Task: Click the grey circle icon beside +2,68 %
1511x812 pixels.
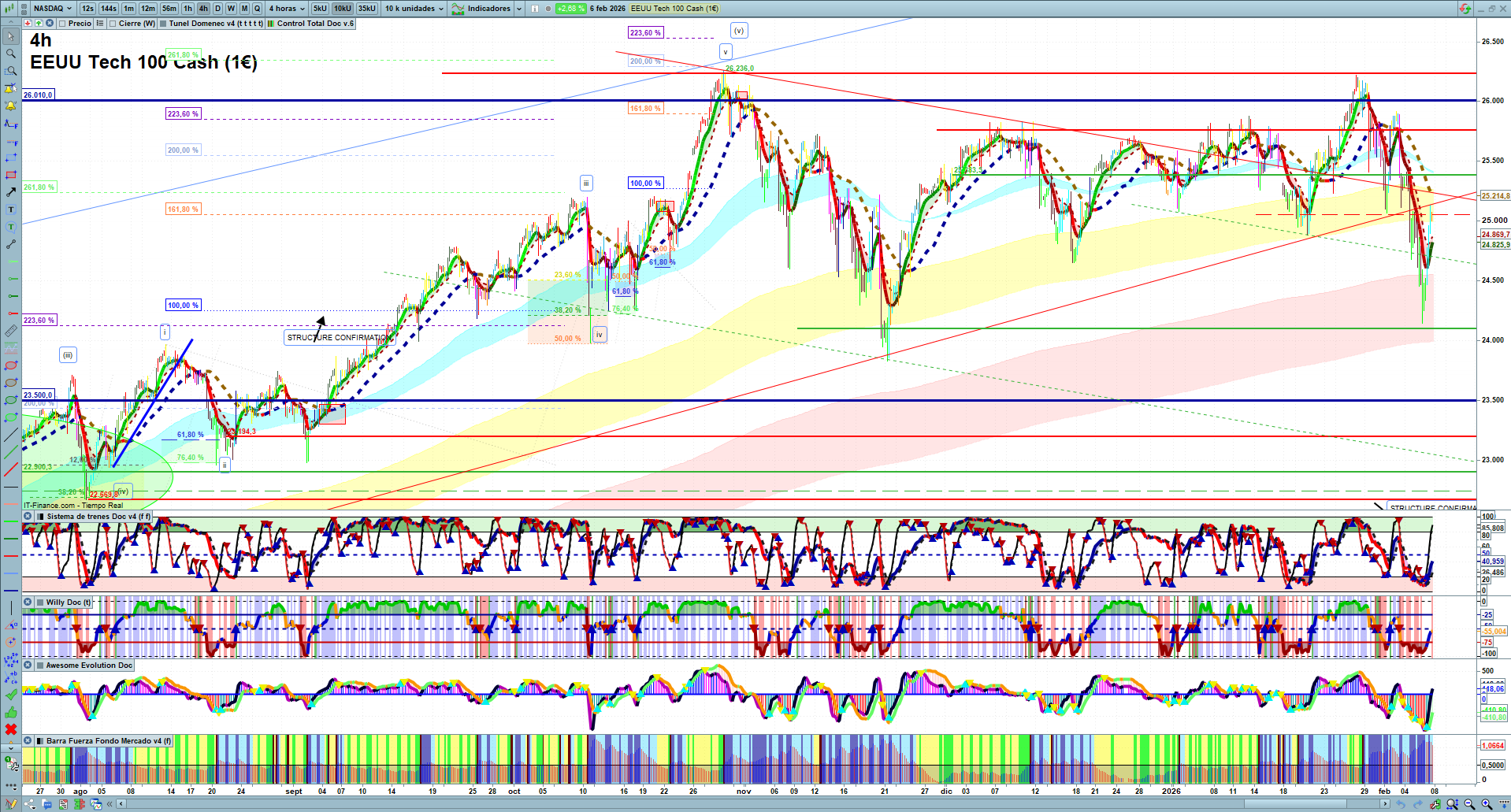Action: click(x=548, y=9)
